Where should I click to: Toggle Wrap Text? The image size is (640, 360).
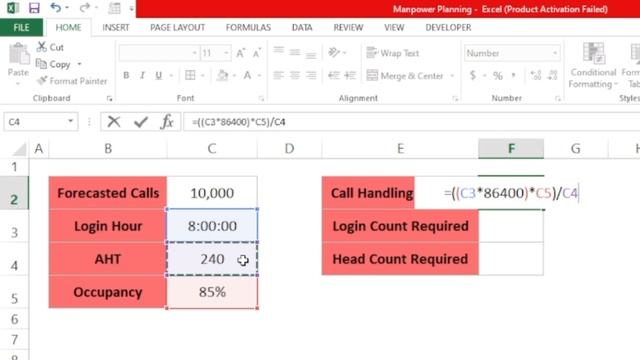393,53
